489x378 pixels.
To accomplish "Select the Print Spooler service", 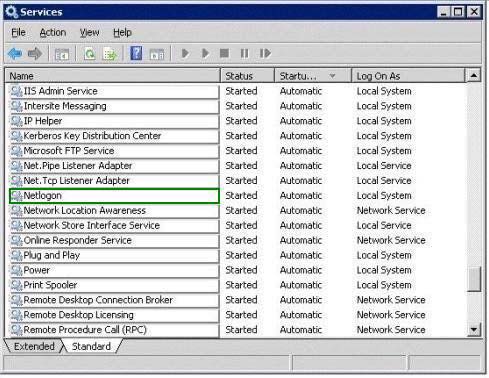I will pos(114,285).
